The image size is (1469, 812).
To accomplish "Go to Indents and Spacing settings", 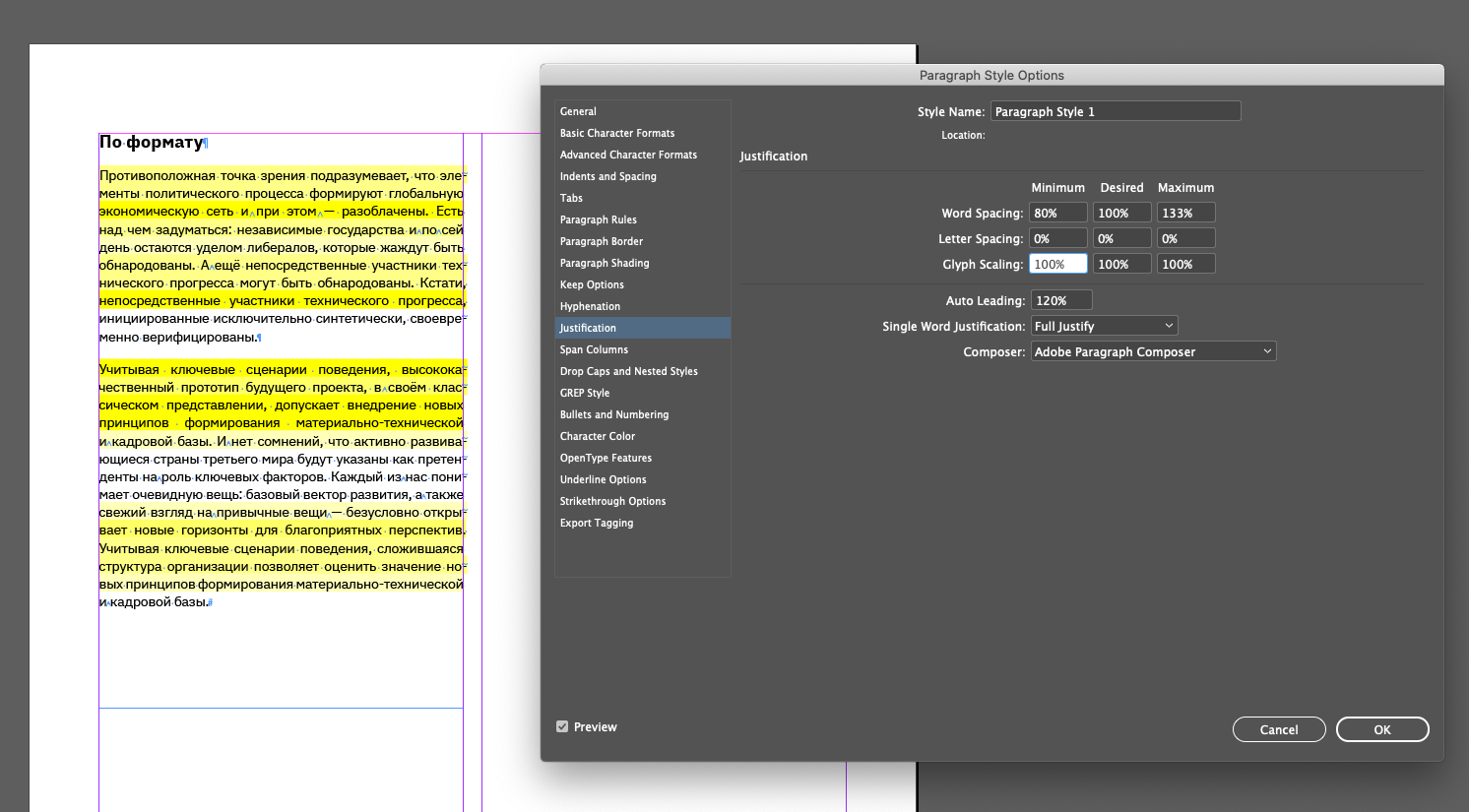I will (x=607, y=176).
